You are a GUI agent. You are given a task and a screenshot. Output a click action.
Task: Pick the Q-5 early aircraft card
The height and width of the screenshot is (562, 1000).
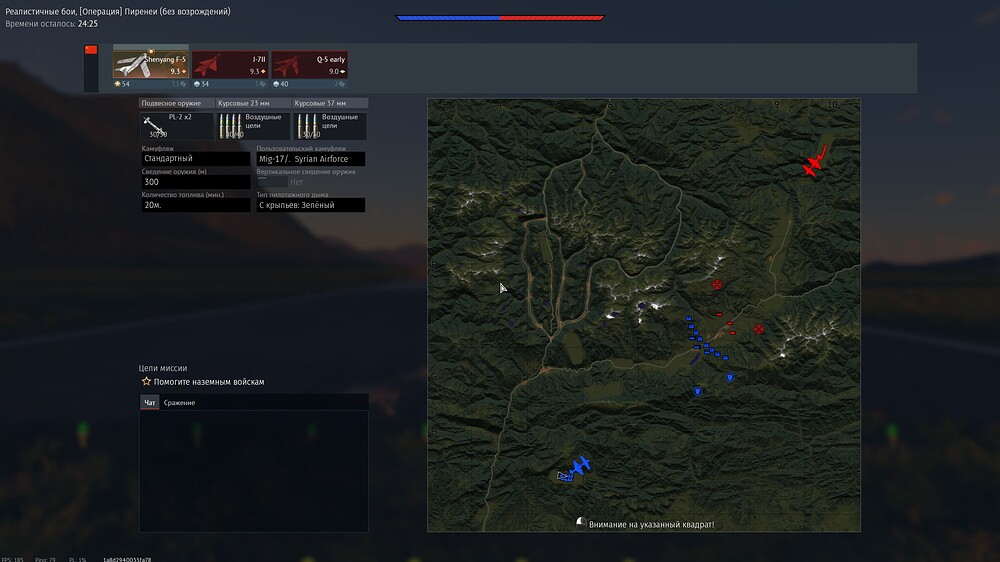click(x=309, y=64)
